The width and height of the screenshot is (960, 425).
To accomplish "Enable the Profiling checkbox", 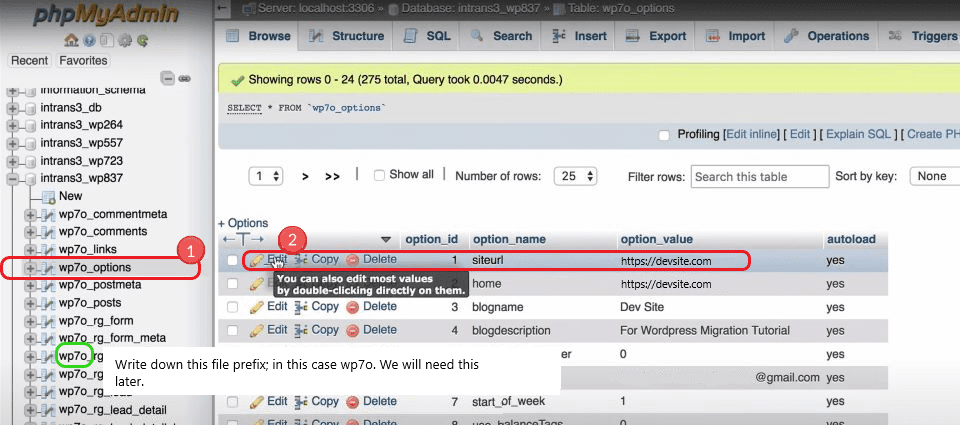I will pos(664,135).
